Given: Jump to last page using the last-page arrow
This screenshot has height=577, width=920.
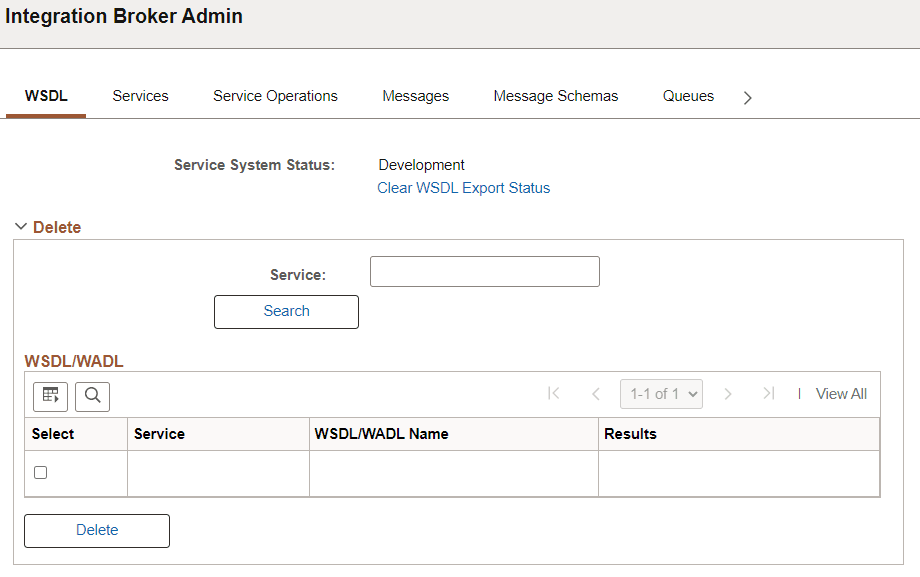Looking at the screenshot, I should tap(768, 393).
